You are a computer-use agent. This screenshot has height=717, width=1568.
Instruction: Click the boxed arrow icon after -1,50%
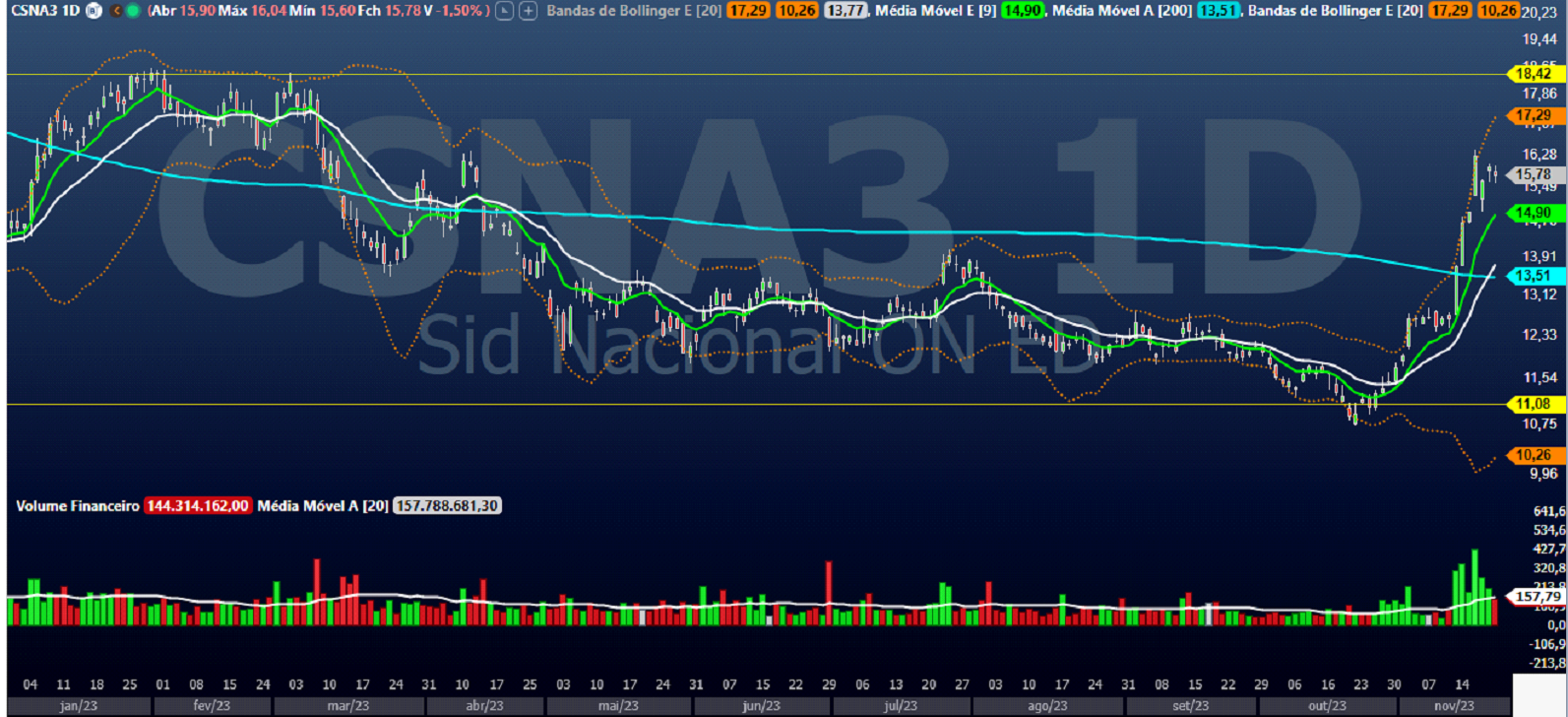click(x=504, y=11)
